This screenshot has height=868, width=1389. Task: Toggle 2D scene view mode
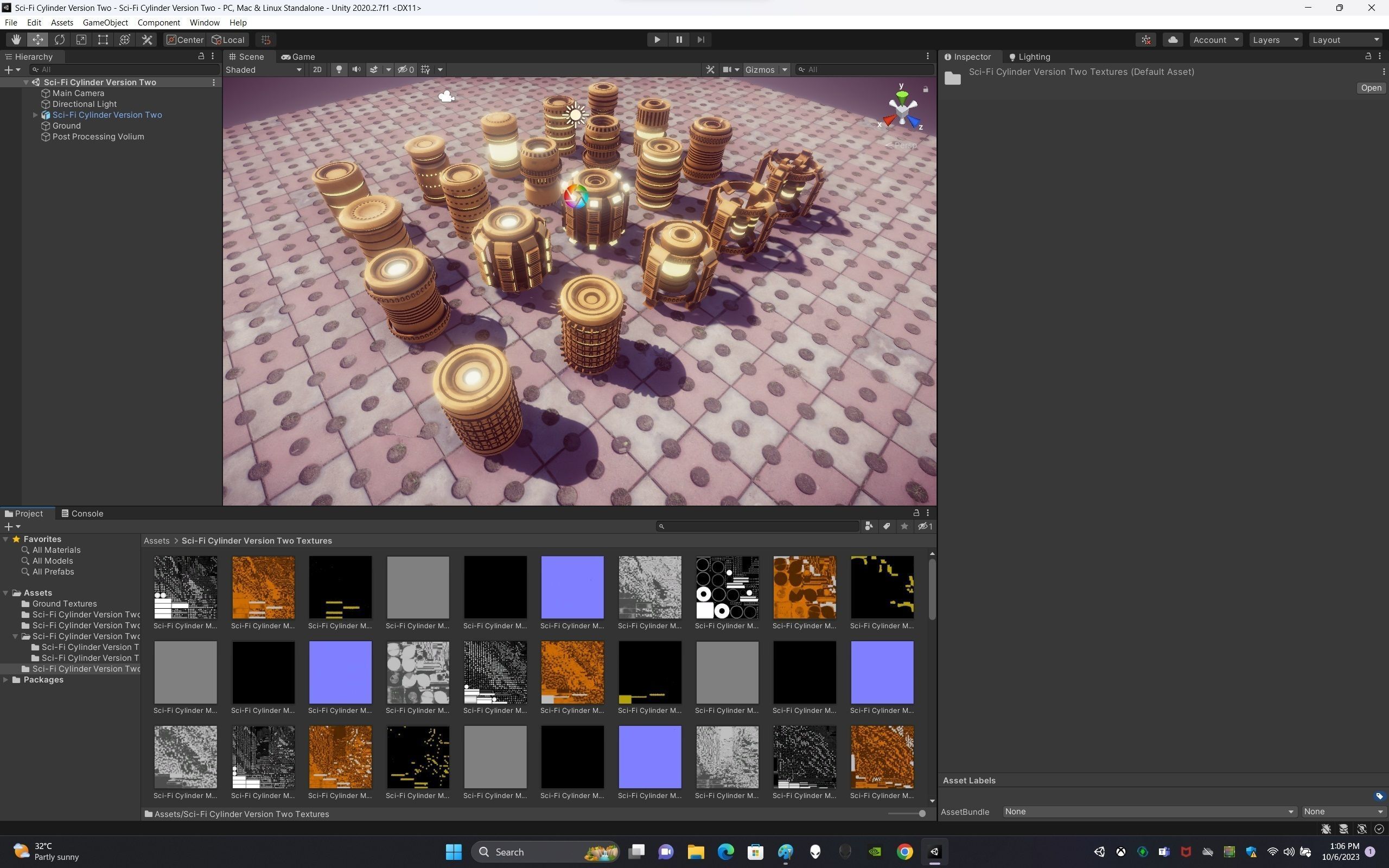pos(317,69)
